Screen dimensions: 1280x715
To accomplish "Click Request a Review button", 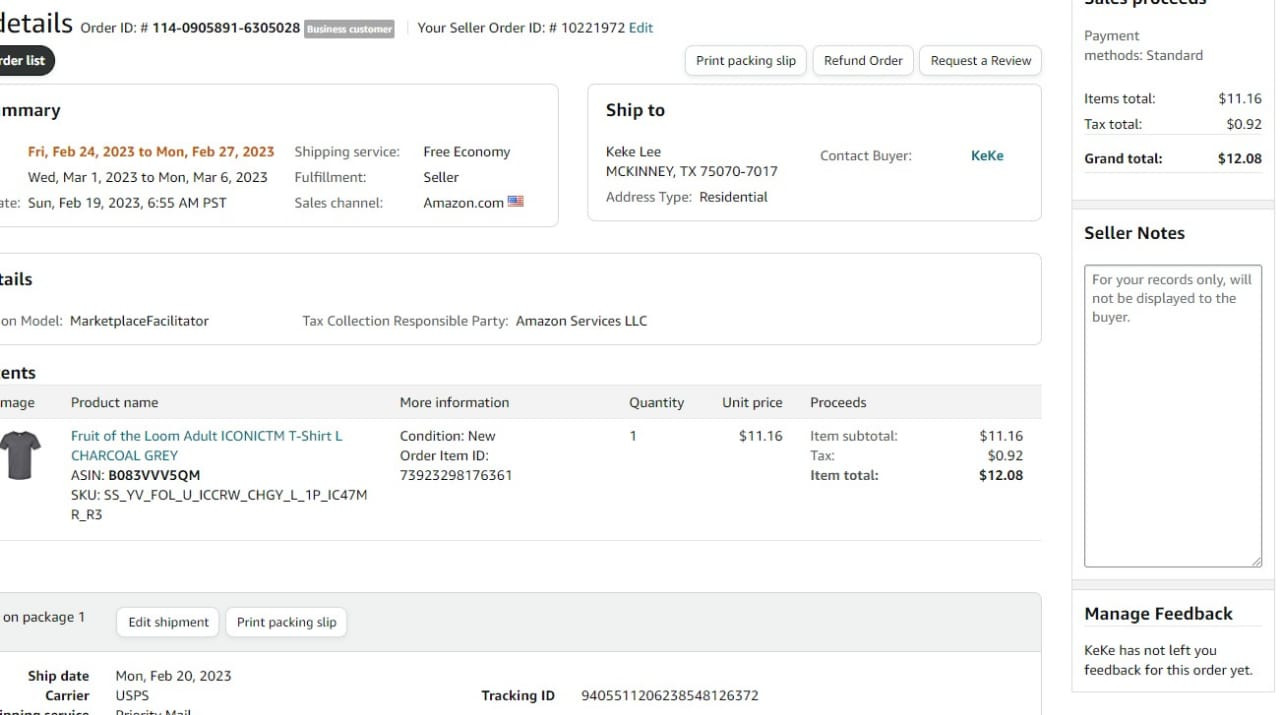I will [x=980, y=61].
